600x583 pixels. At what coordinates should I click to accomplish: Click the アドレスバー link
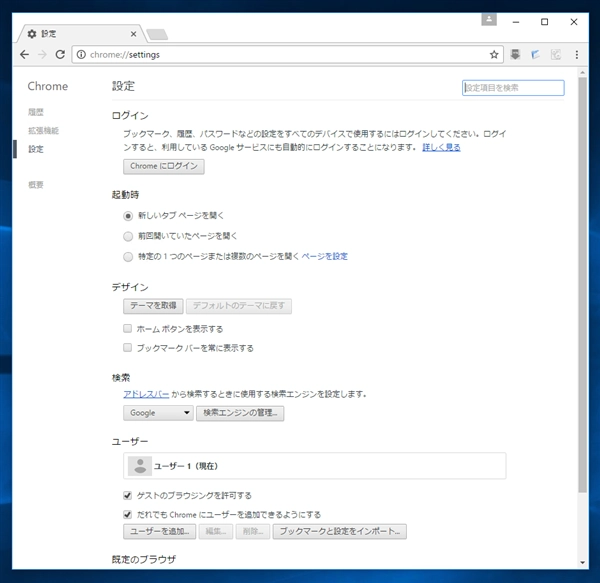[146, 394]
